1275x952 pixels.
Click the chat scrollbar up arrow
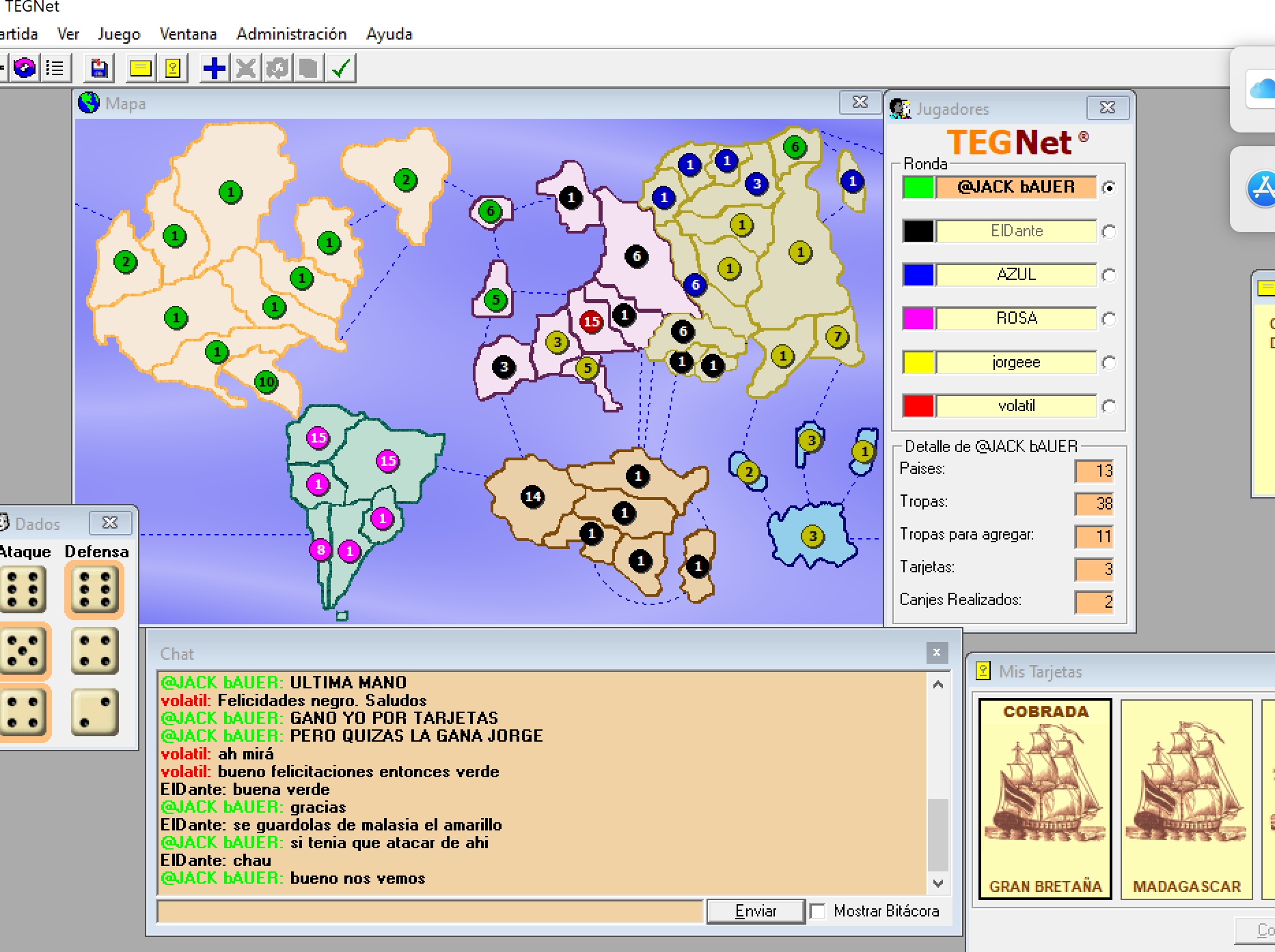(x=937, y=684)
